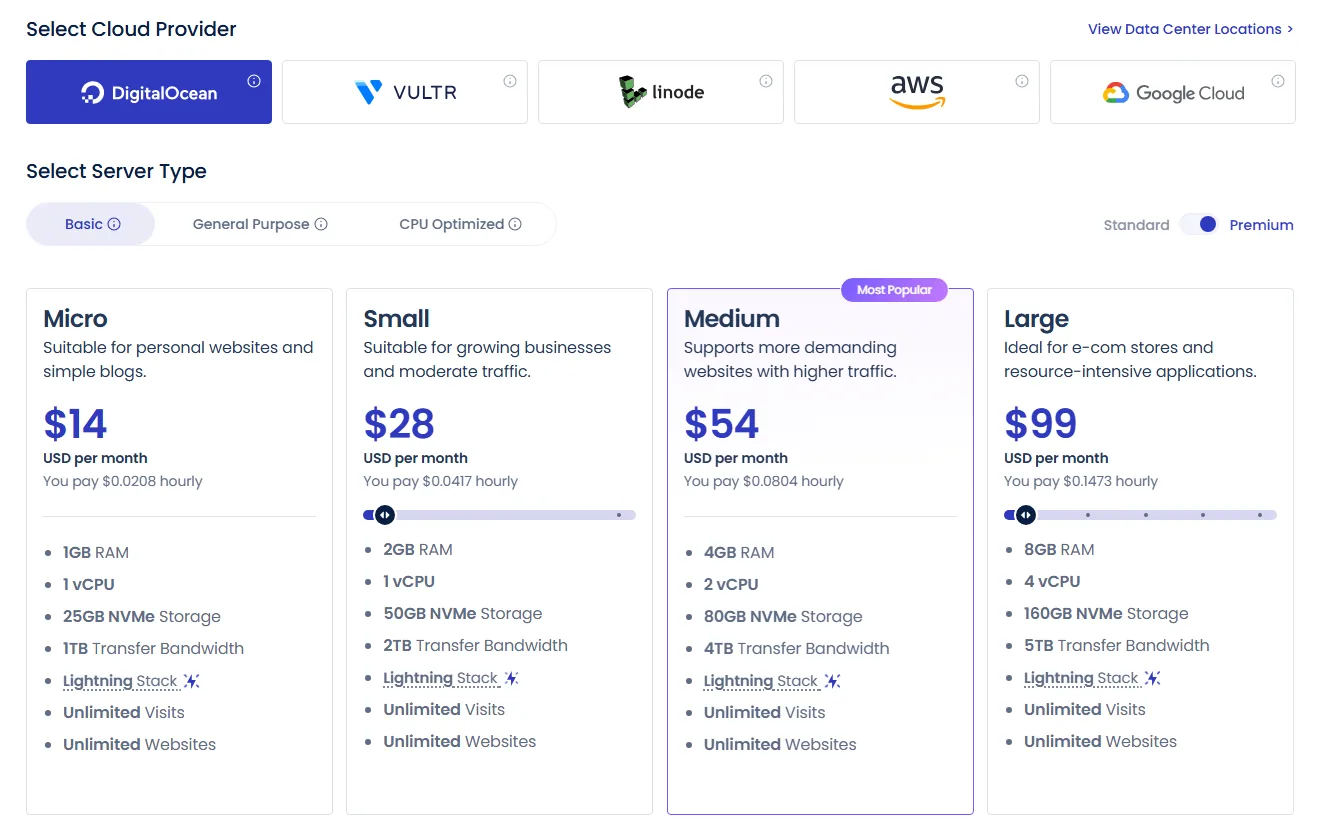Toggle the Standard/Premium switch
The height and width of the screenshot is (830, 1320).
pos(1199,224)
